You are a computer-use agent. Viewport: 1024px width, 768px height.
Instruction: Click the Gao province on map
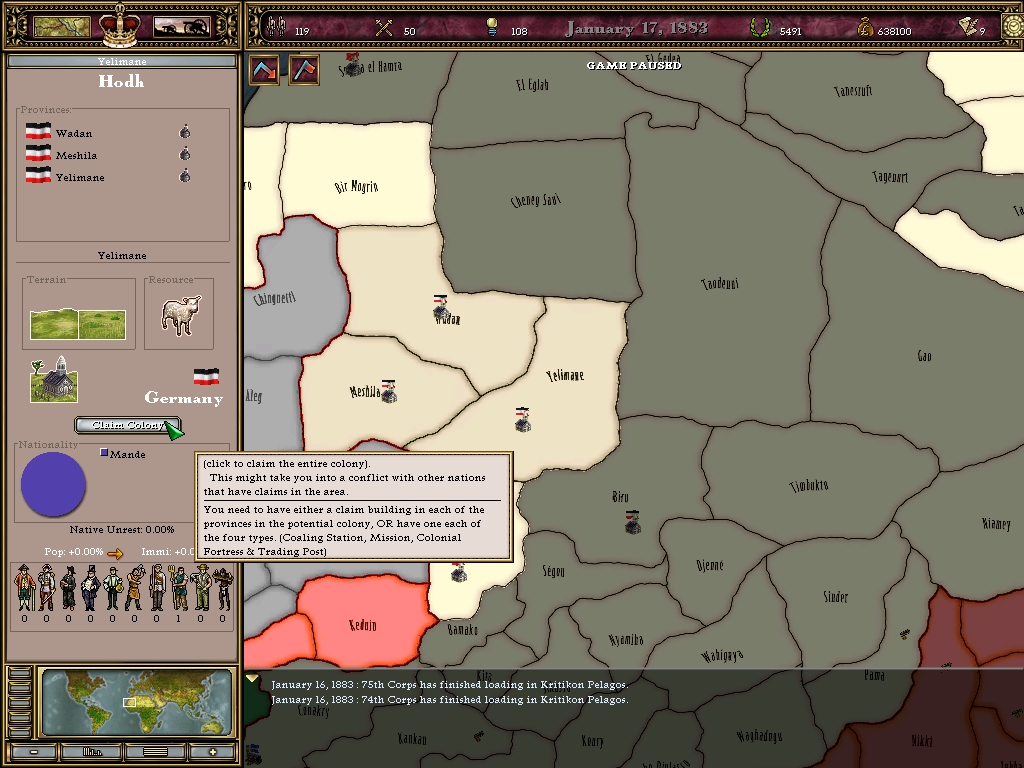tap(924, 356)
